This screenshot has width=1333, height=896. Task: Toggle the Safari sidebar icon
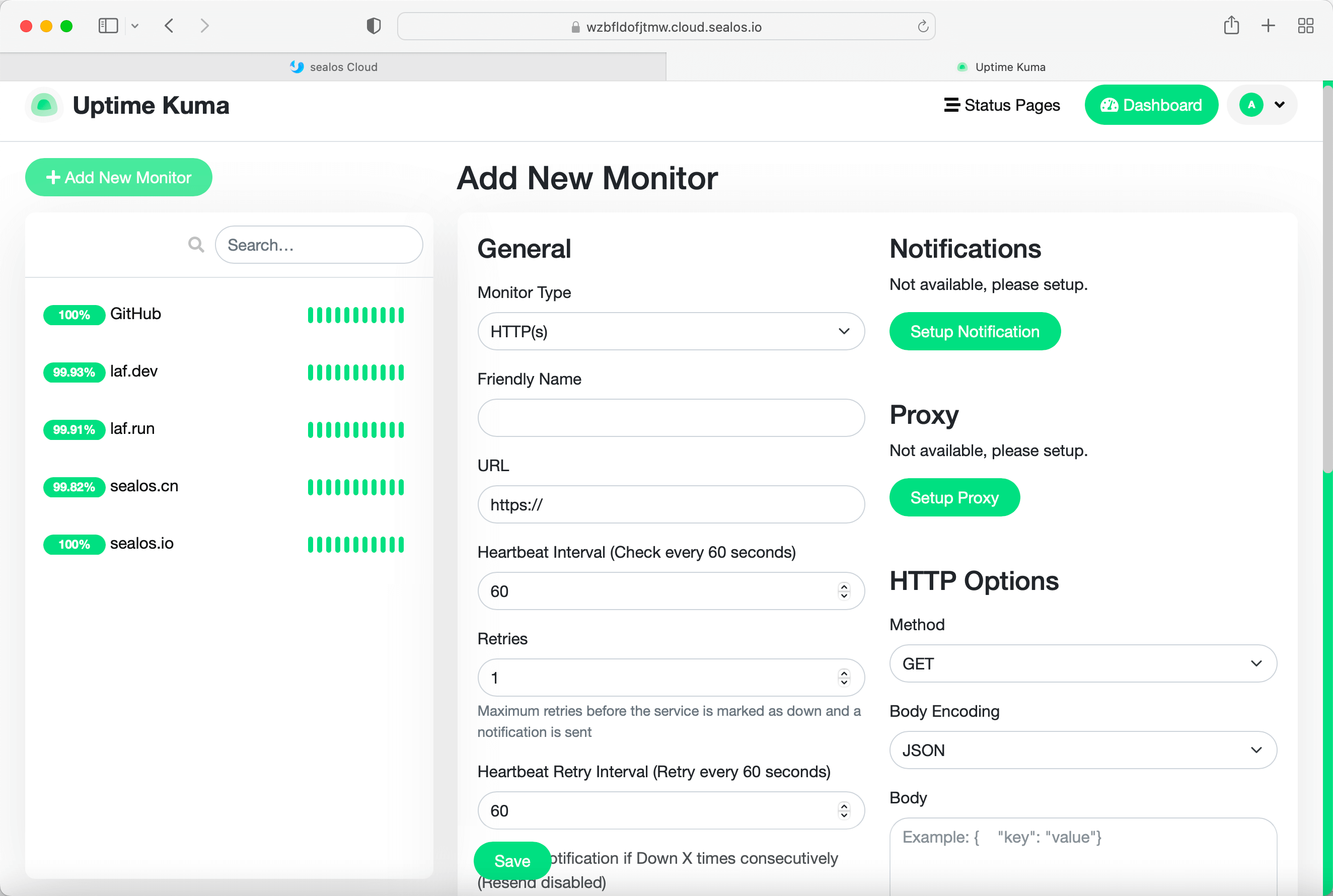click(108, 26)
